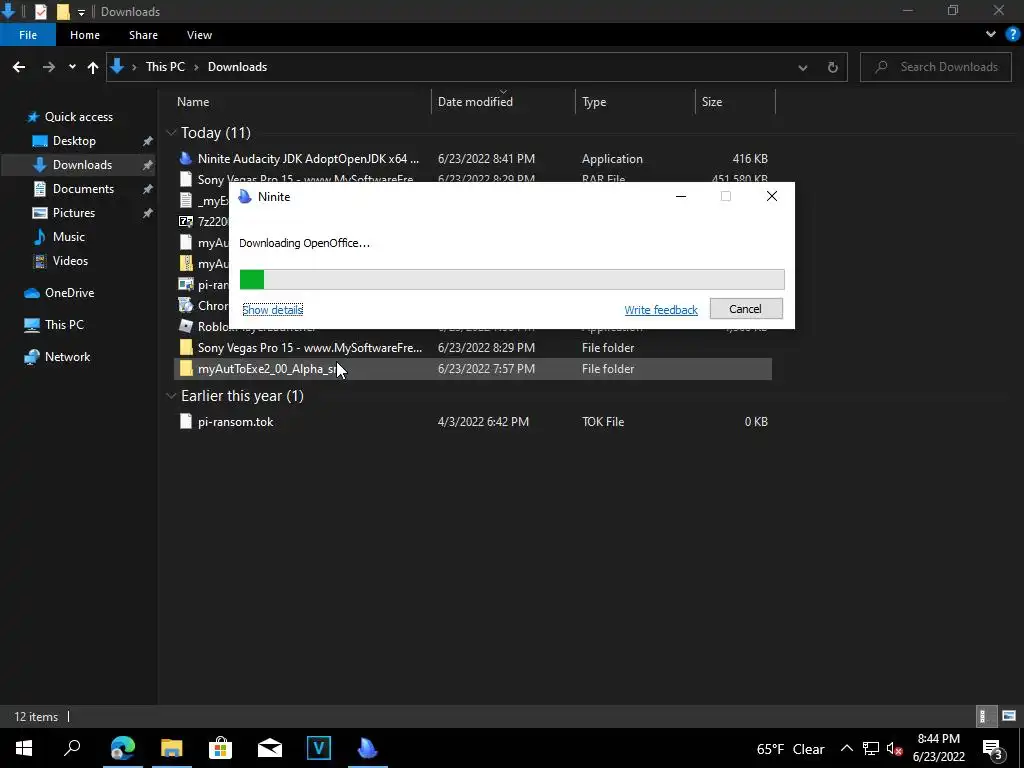This screenshot has width=1024, height=768.
Task: Switch to the Share ribbon tab
Action: [x=143, y=35]
